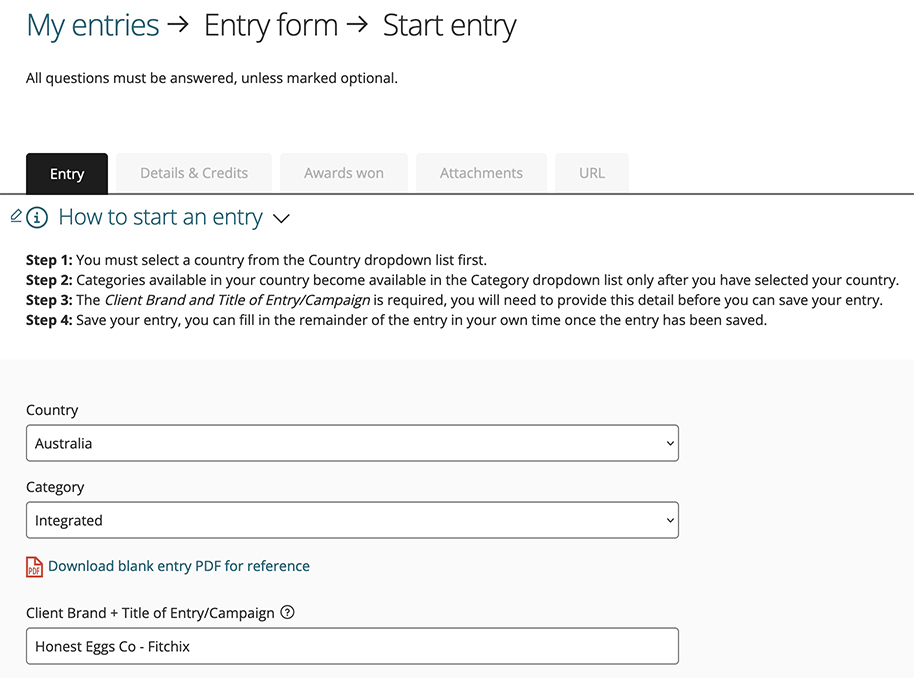The width and height of the screenshot is (914, 678).
Task: Click the red PDF file icon
Action: pos(34,567)
